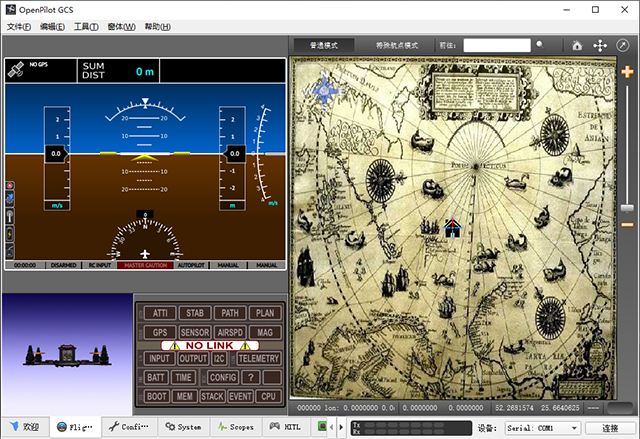Select the BATT system health box
Viewport: 640px width, 439px height.
pos(156,377)
